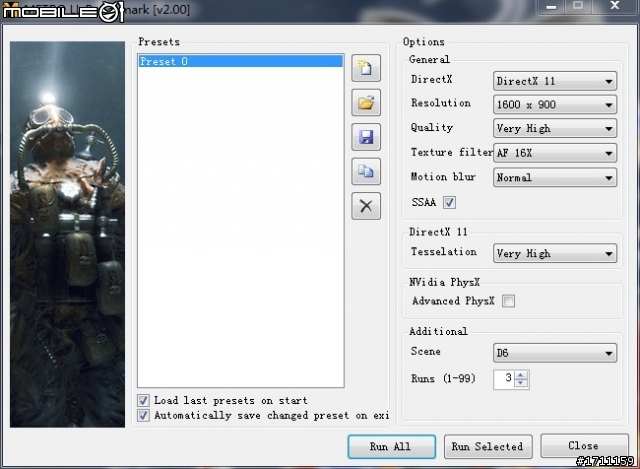Image resolution: width=640 pixels, height=469 pixels.
Task: Enable the Advanced PhysX checkbox
Action: point(508,301)
